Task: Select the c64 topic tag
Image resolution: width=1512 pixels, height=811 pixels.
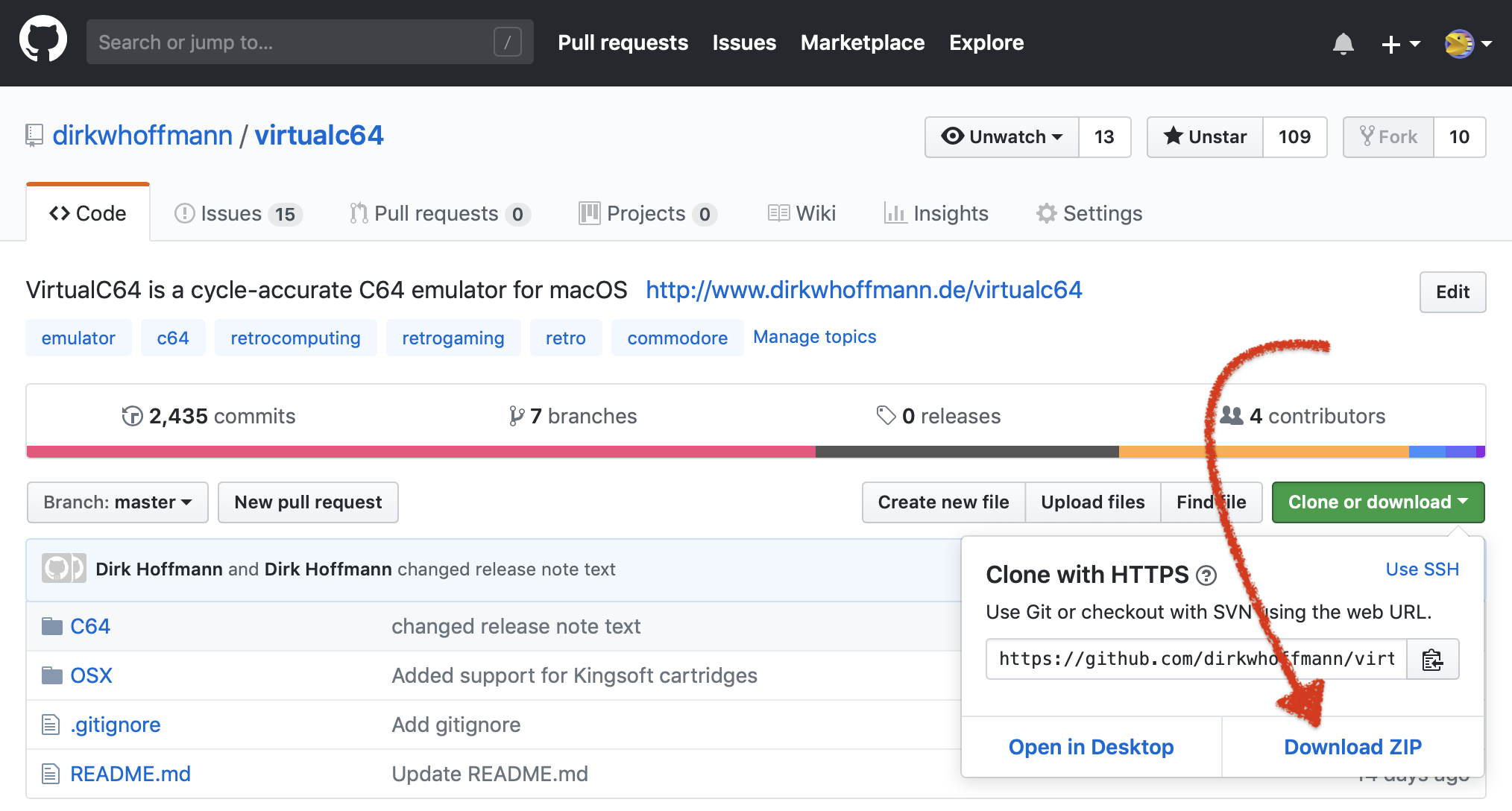Action: pyautogui.click(x=173, y=338)
